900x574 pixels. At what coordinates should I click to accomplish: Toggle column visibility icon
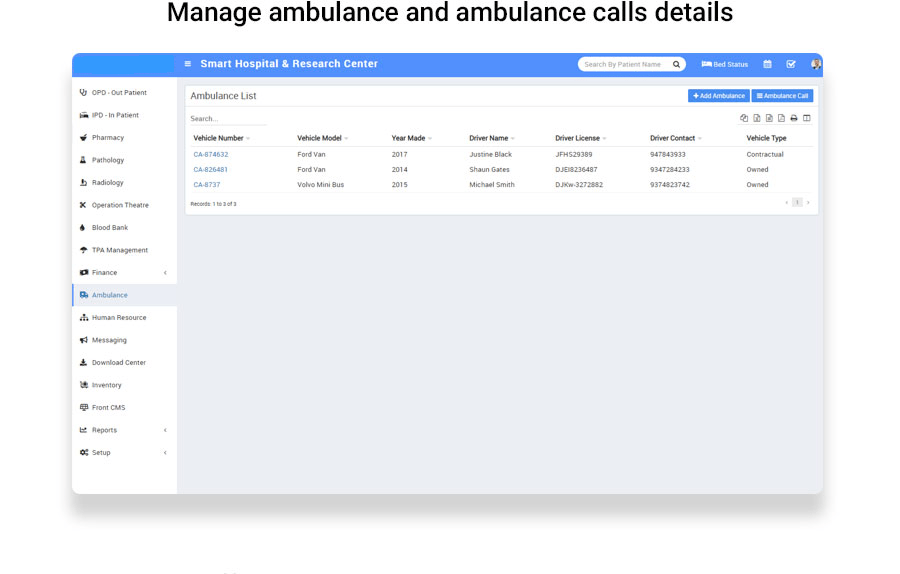click(807, 118)
